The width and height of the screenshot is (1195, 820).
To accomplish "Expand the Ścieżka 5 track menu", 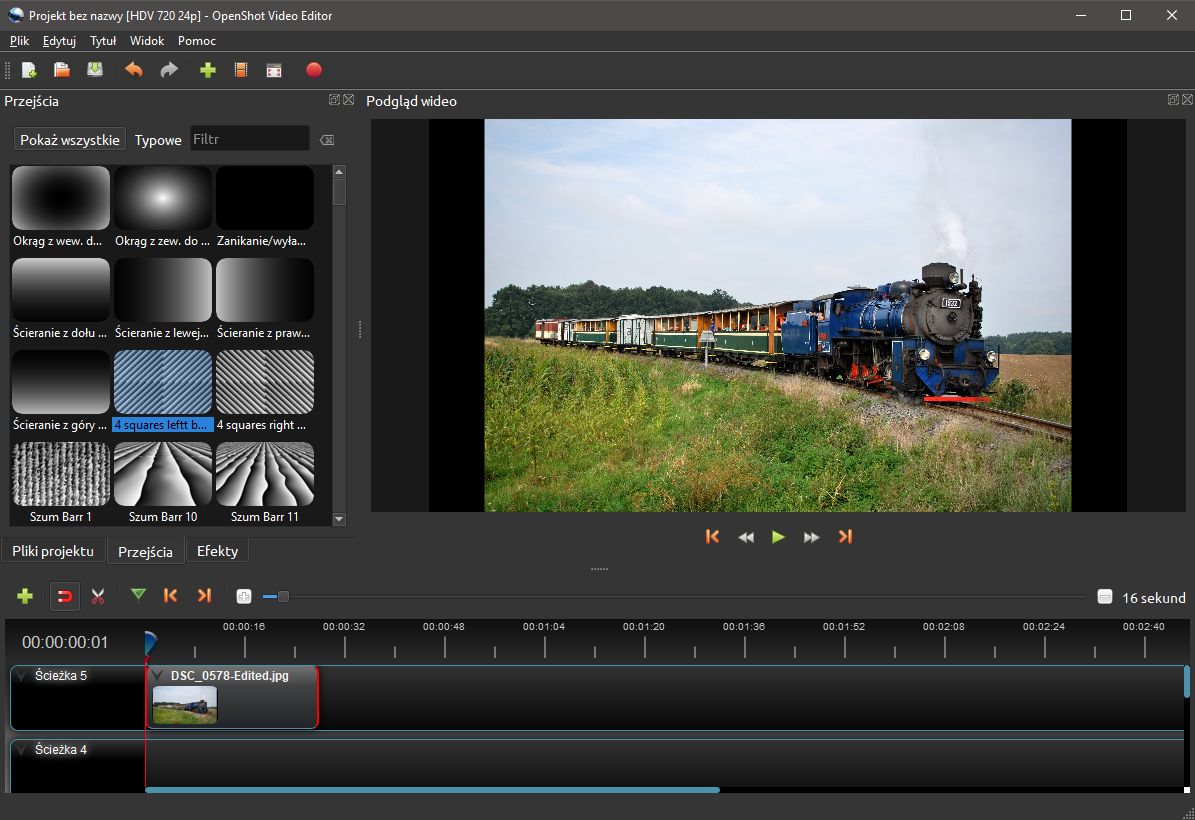I will (x=23, y=676).
